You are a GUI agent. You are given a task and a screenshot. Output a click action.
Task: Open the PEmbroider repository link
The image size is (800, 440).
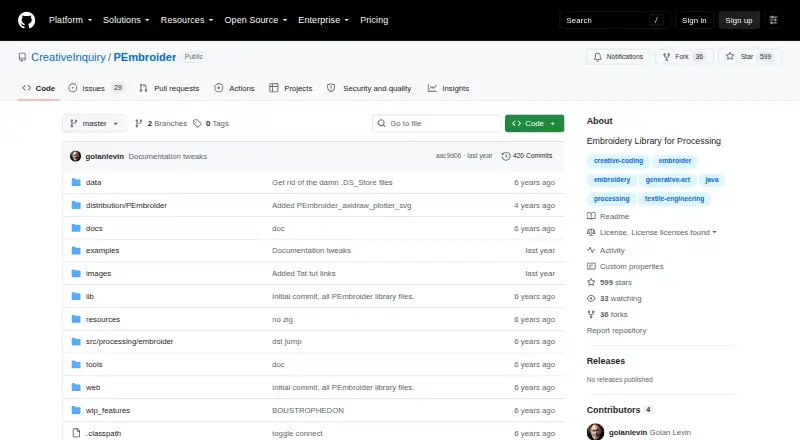point(145,57)
